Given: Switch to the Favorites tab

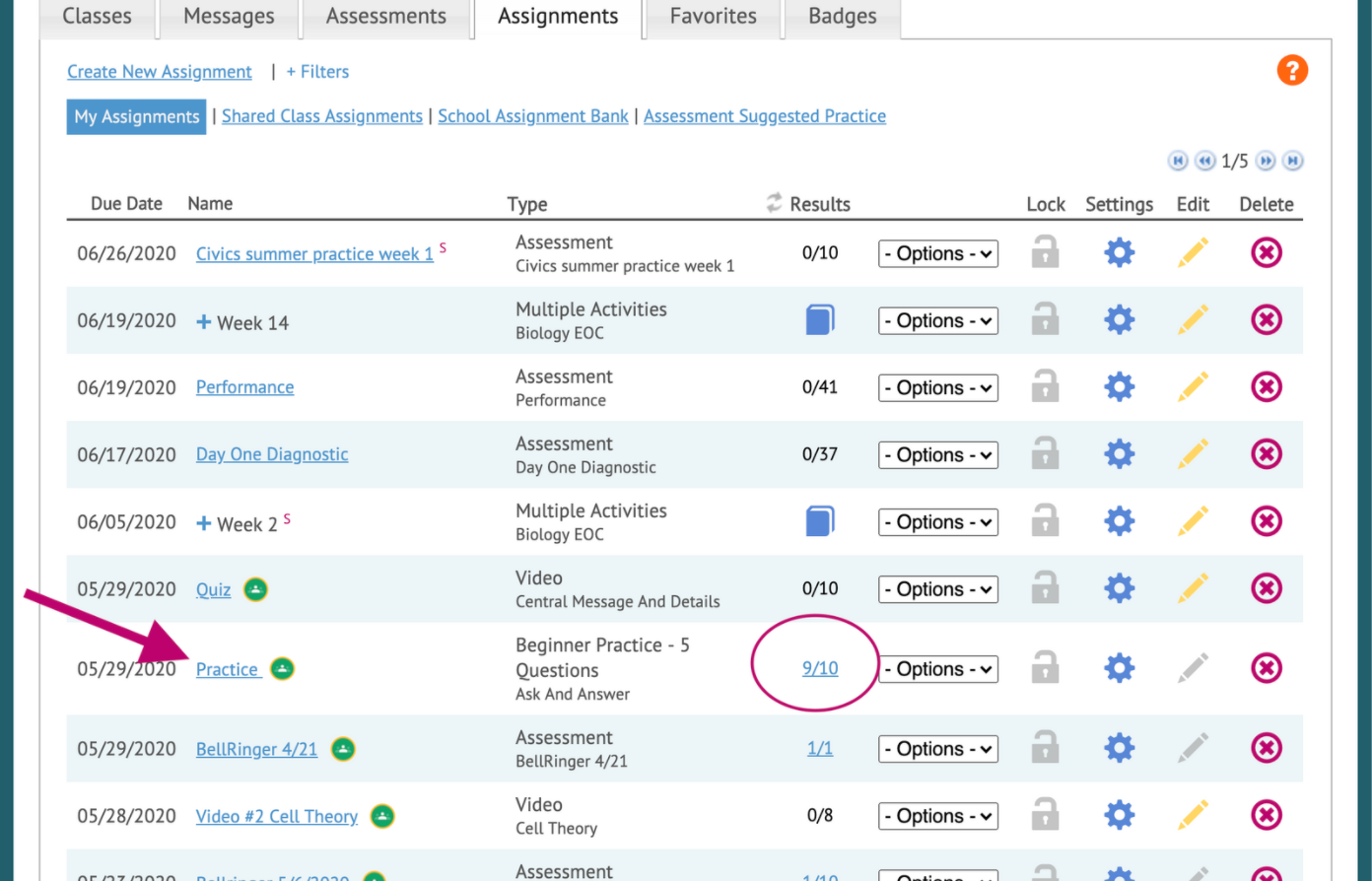Looking at the screenshot, I should coord(713,17).
